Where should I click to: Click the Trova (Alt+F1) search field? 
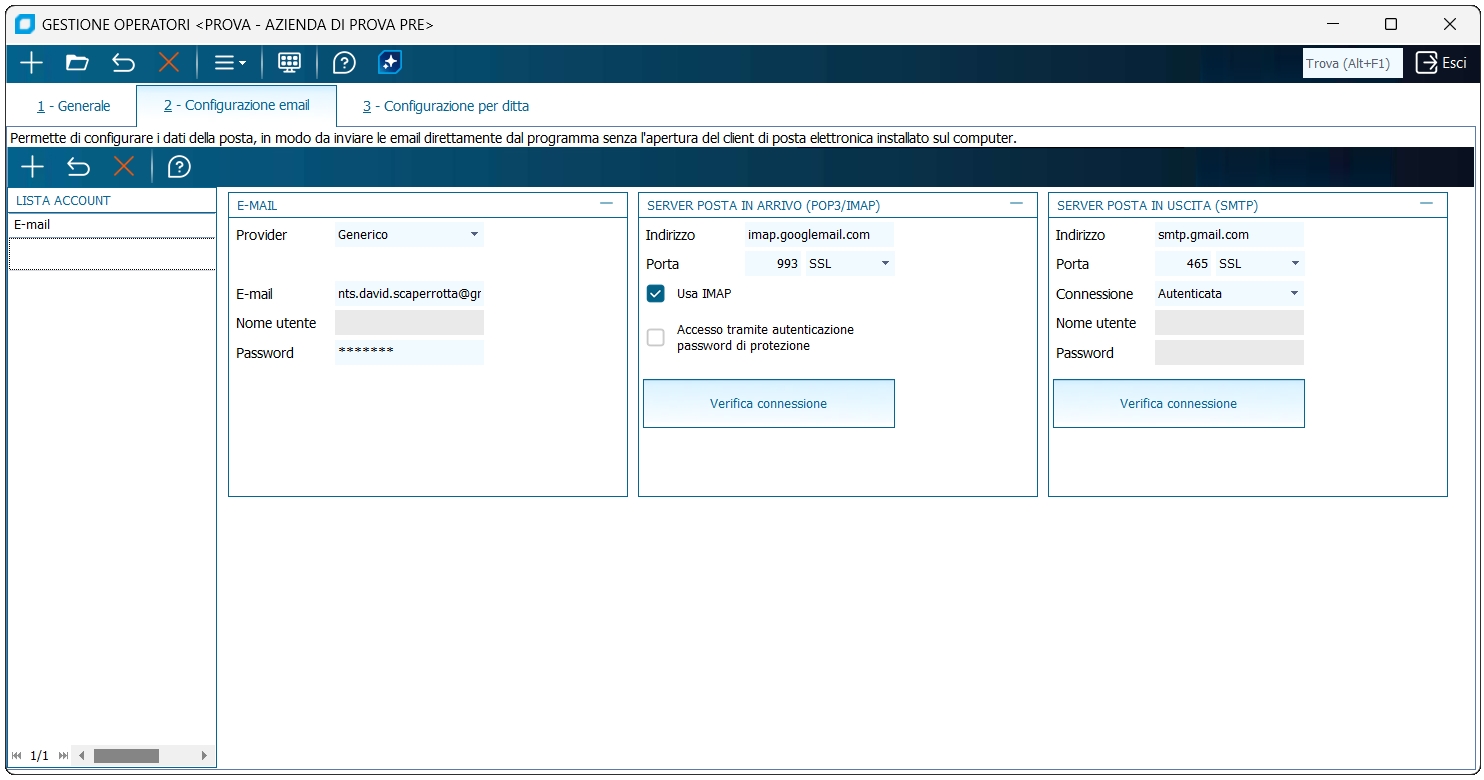(x=1353, y=63)
